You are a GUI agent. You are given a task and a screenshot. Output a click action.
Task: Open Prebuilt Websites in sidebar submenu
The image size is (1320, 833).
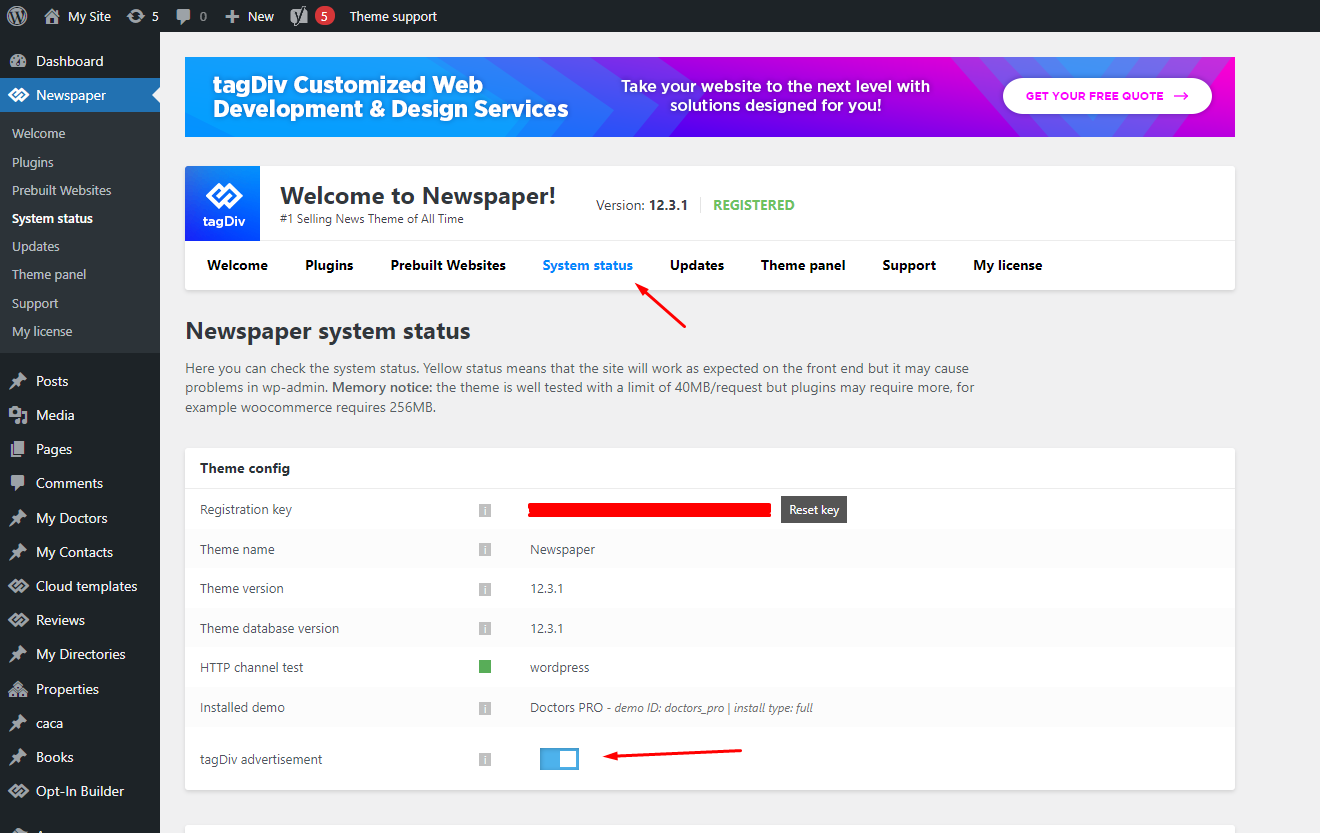click(62, 190)
